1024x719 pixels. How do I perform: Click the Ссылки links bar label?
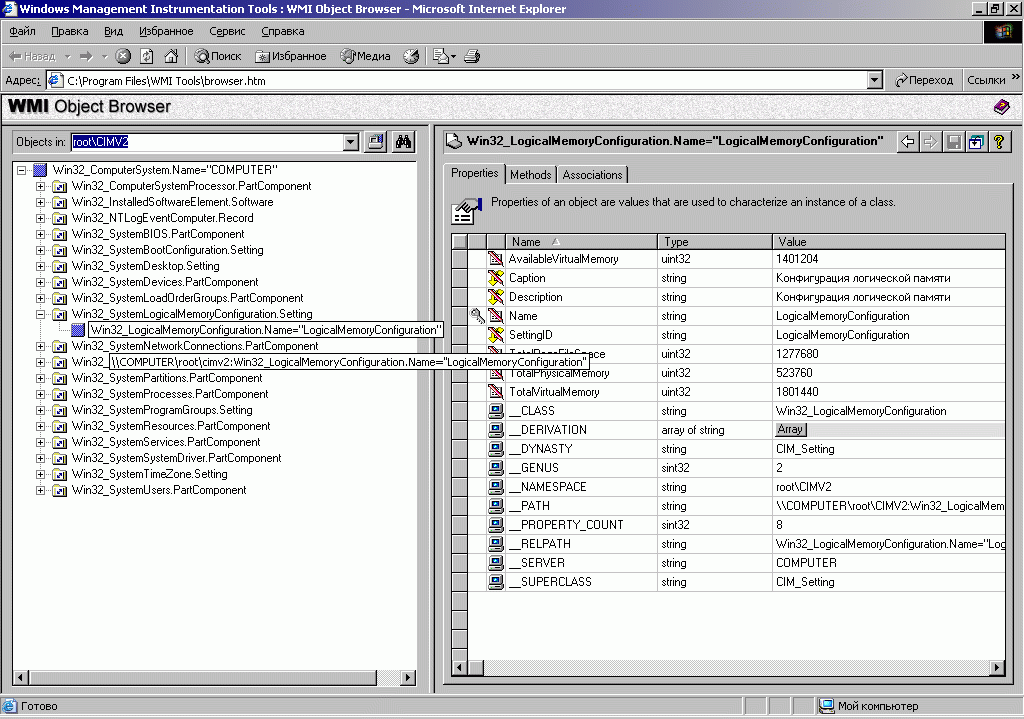986,80
